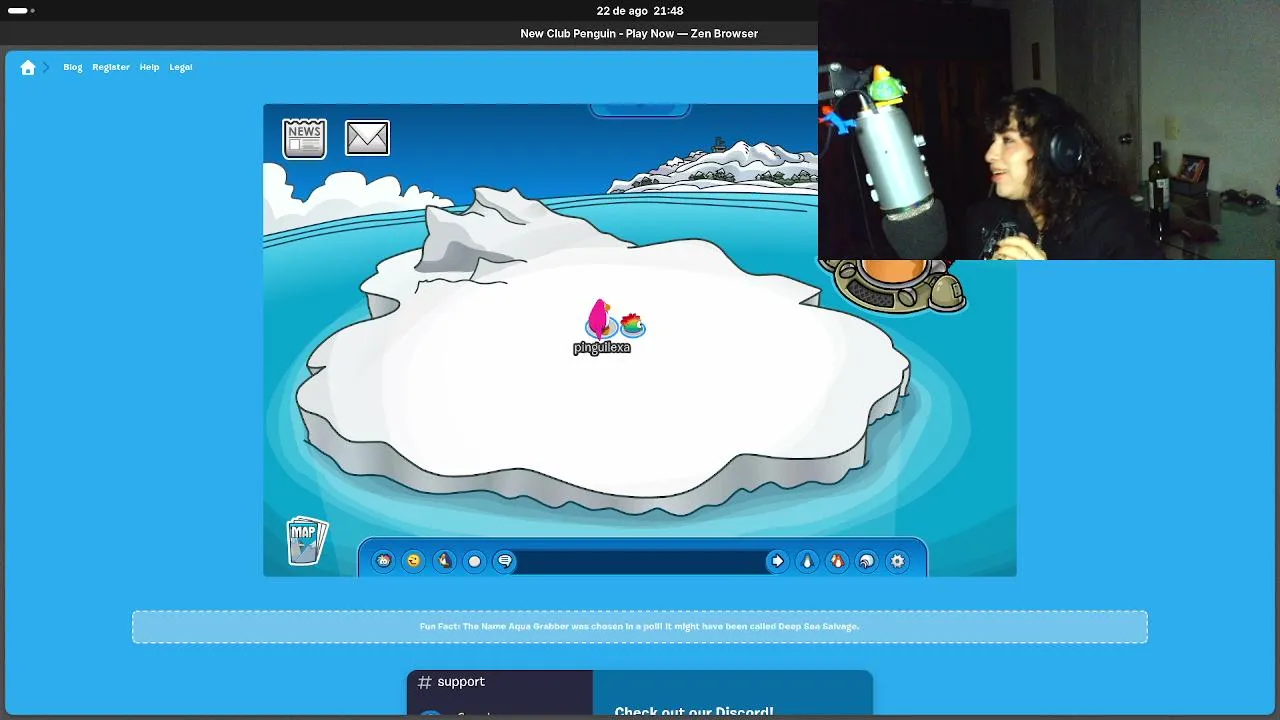Open the Register link
1280x720 pixels.
pos(111,67)
